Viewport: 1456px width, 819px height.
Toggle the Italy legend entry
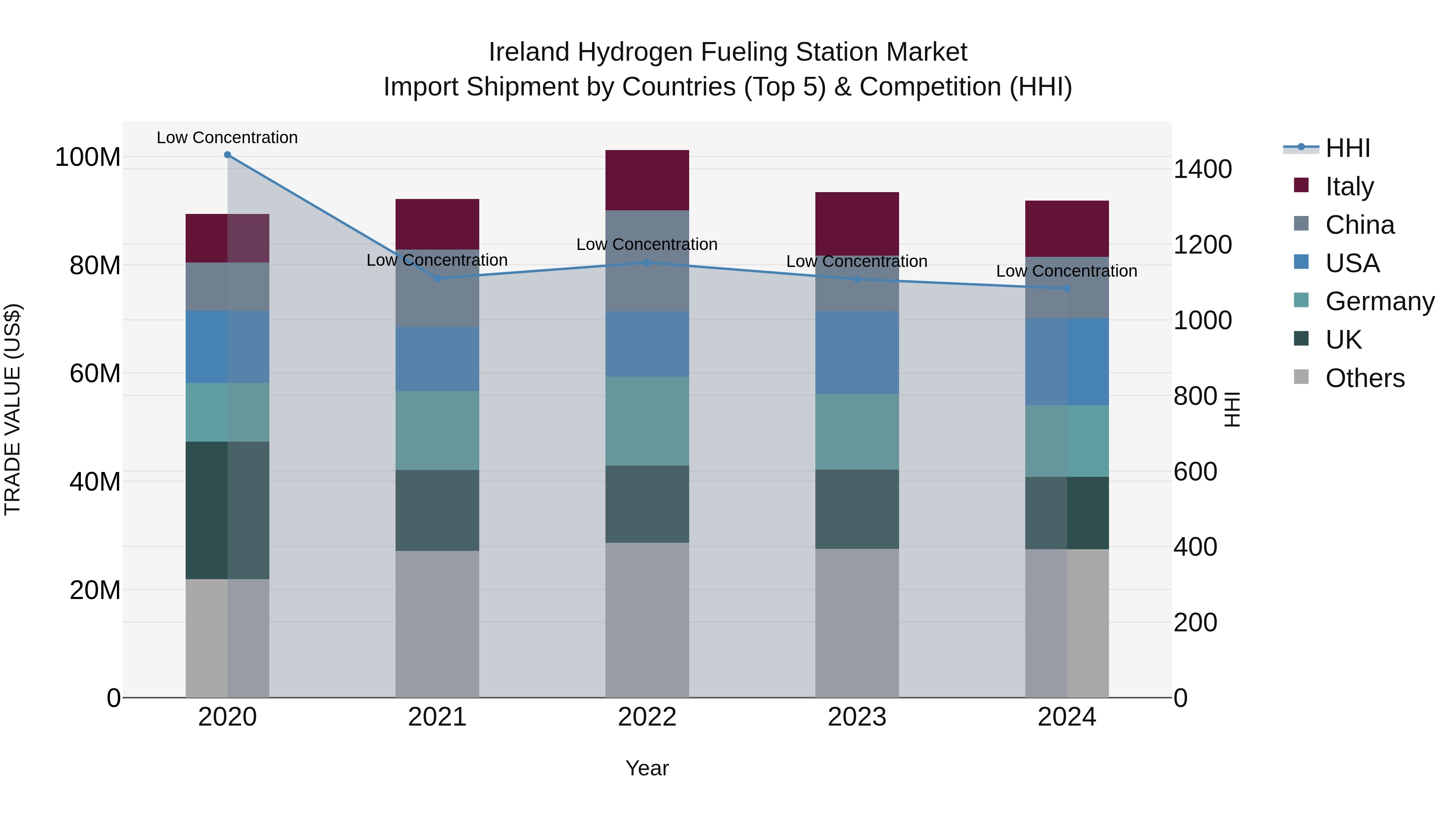click(x=1333, y=186)
